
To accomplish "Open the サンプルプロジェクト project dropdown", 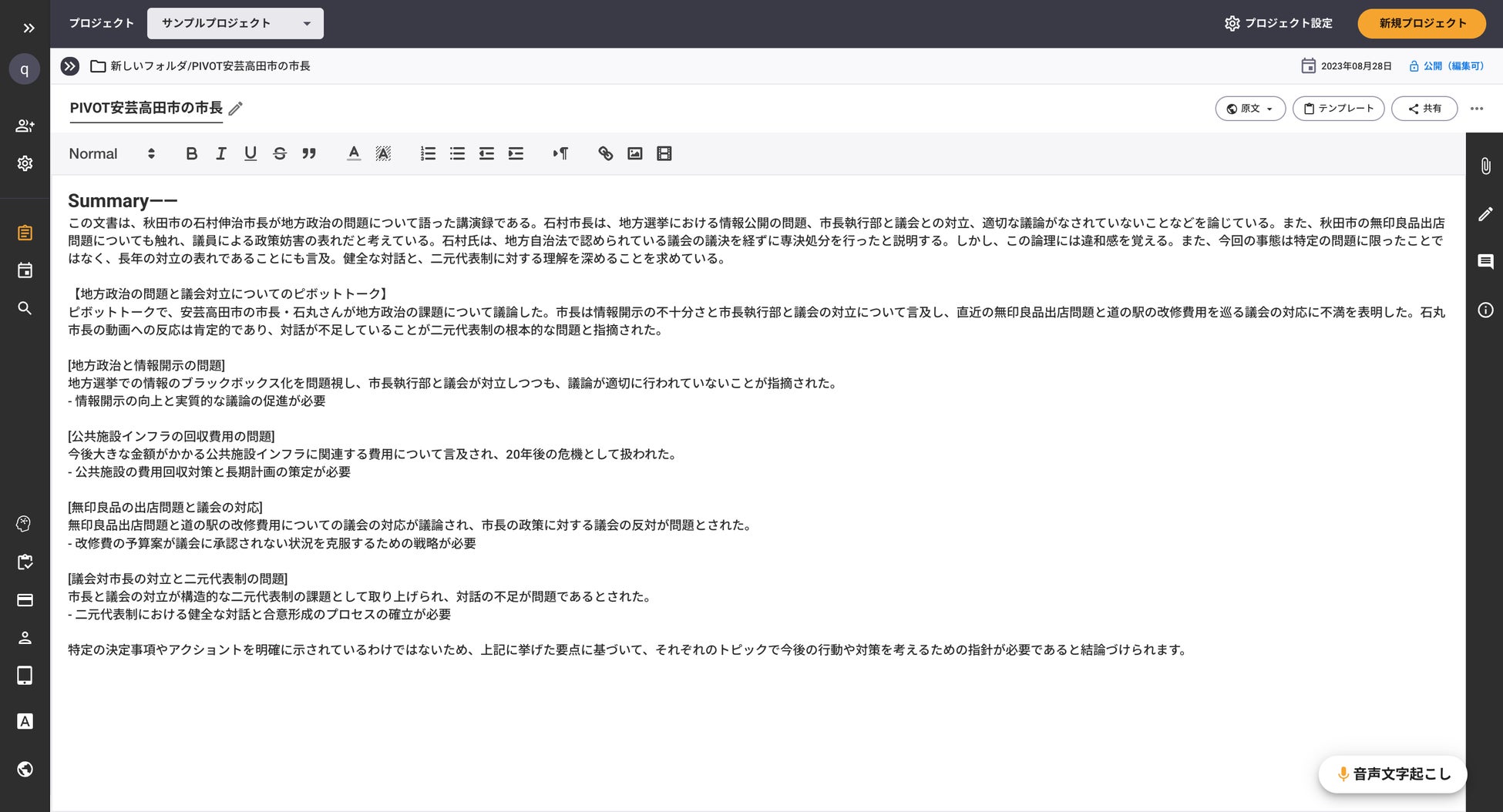I will pos(235,23).
